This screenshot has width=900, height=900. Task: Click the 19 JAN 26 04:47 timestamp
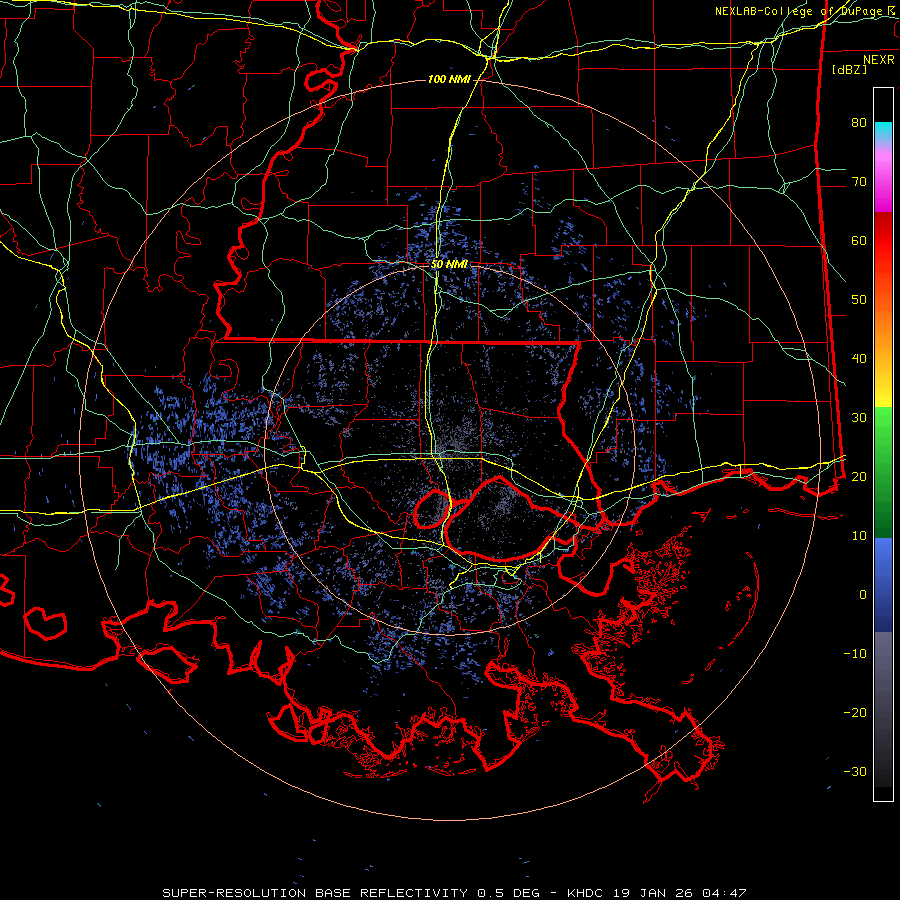pos(680,893)
